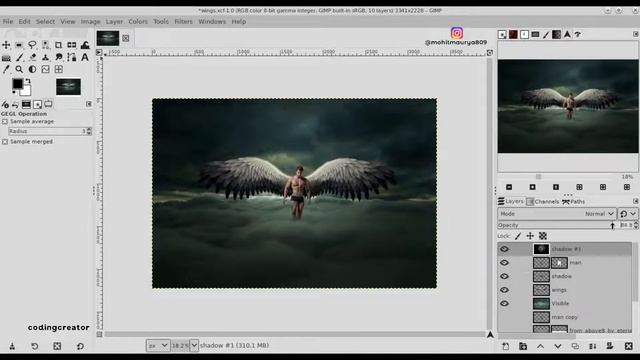640x360 pixels.
Task: Open the ruler corner image menu
Action: point(99,52)
